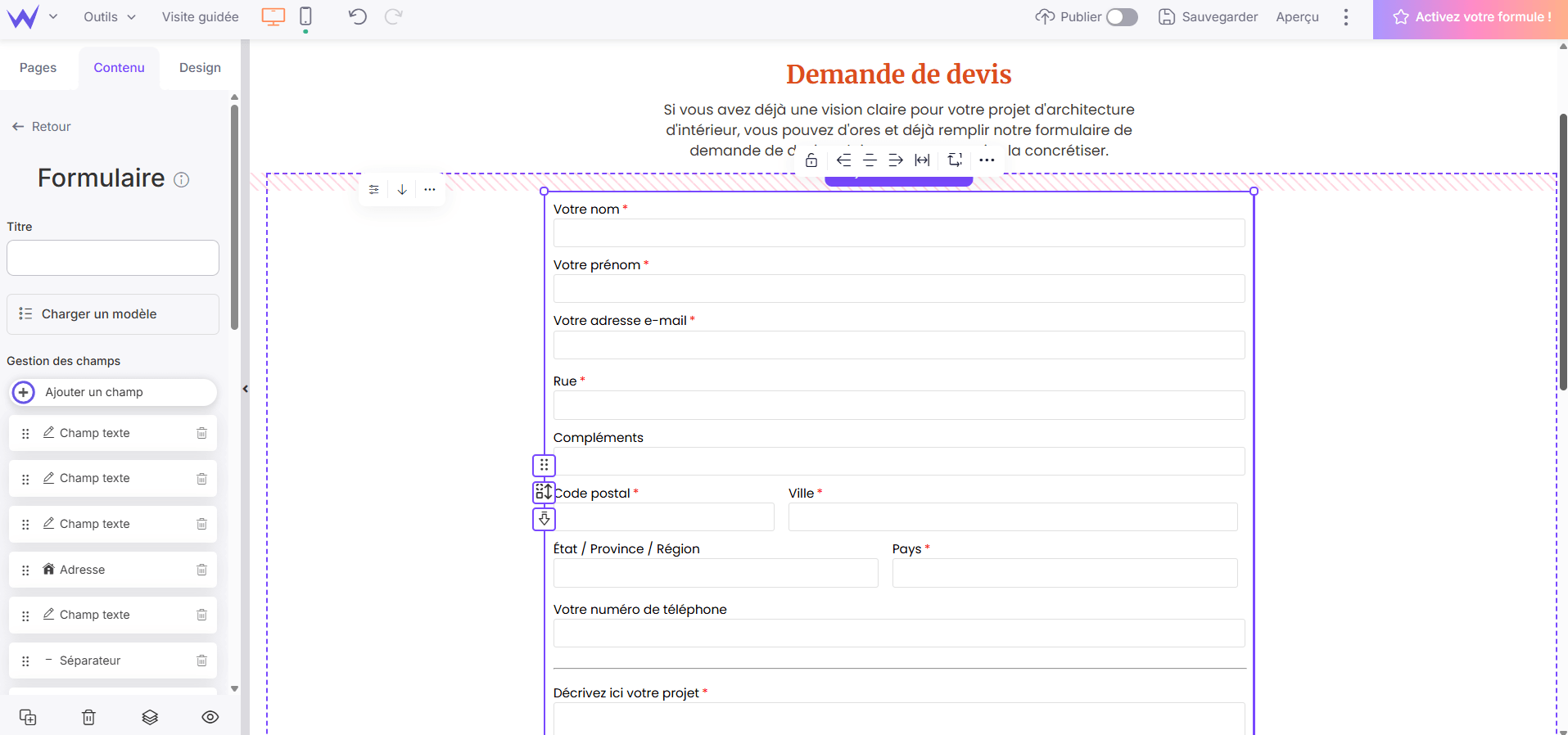This screenshot has width=1568, height=735.
Task: Click the section settings sliders icon
Action: tap(374, 189)
